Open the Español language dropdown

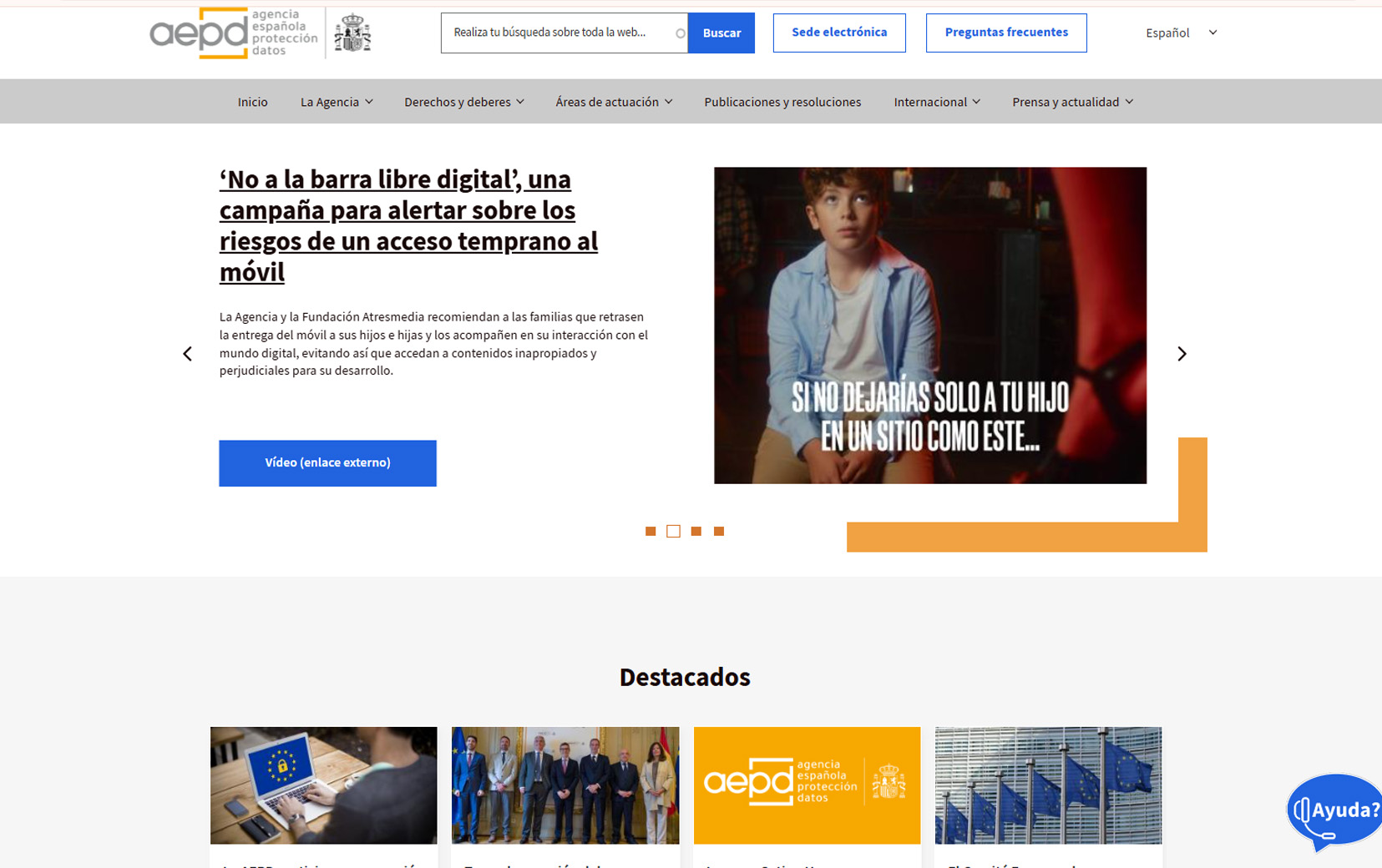point(1181,33)
